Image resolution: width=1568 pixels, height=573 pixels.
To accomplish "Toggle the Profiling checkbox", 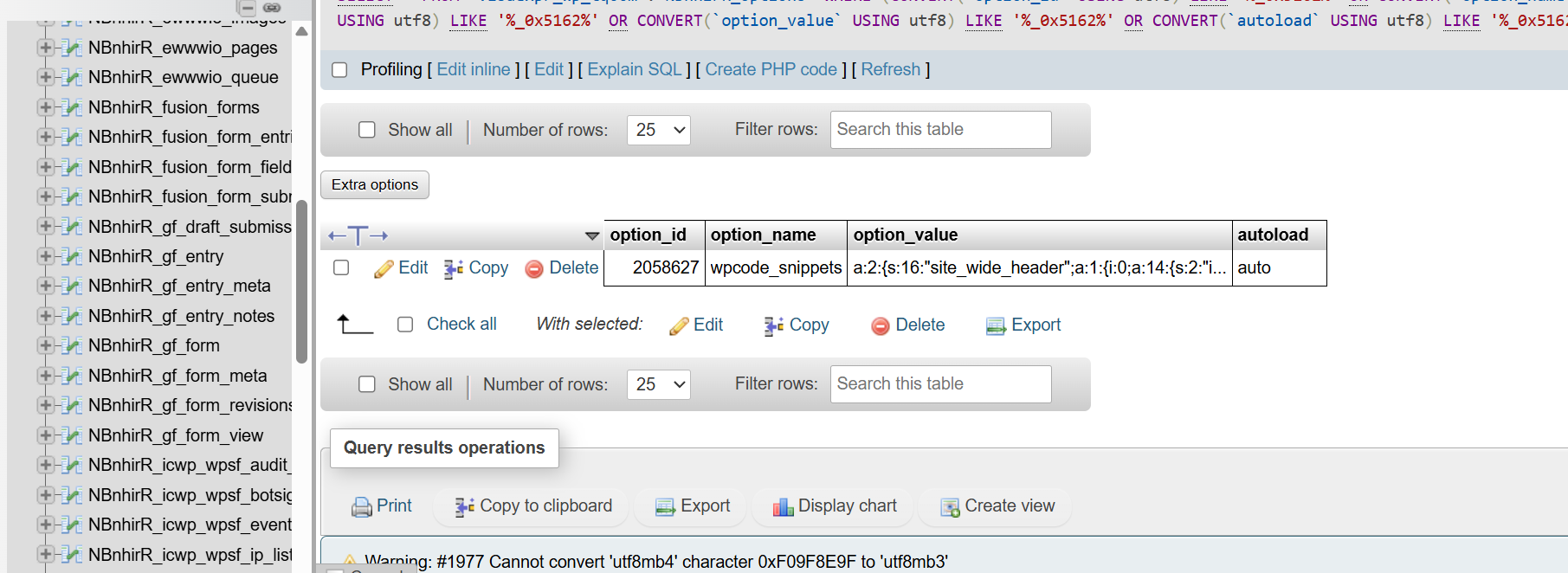I will tap(340, 70).
